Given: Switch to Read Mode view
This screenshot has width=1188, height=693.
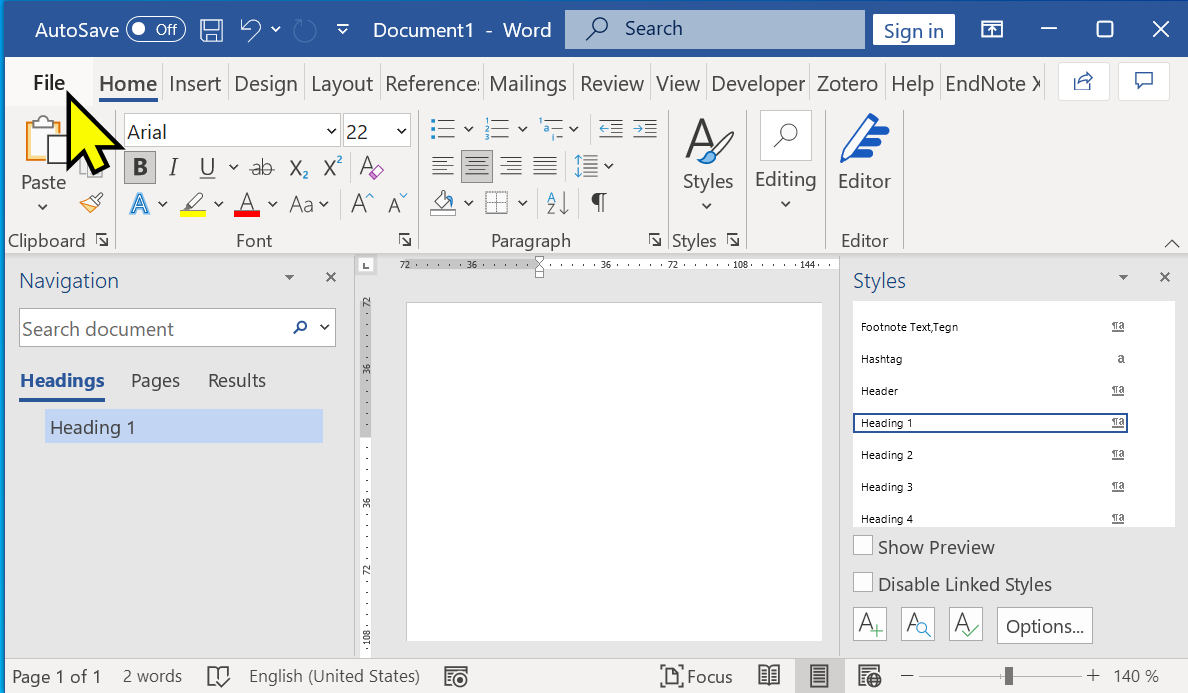Looking at the screenshot, I should (769, 676).
